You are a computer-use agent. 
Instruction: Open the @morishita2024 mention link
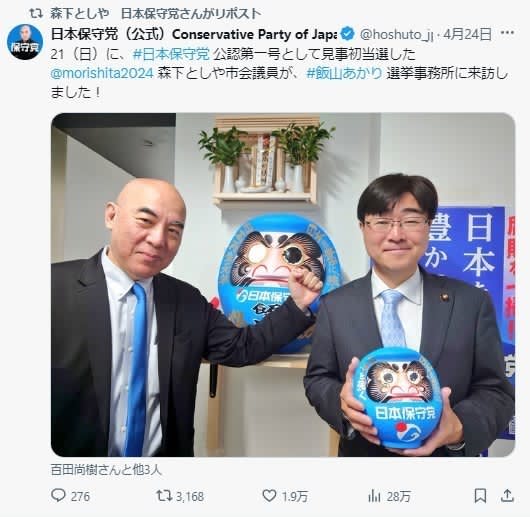(102, 73)
